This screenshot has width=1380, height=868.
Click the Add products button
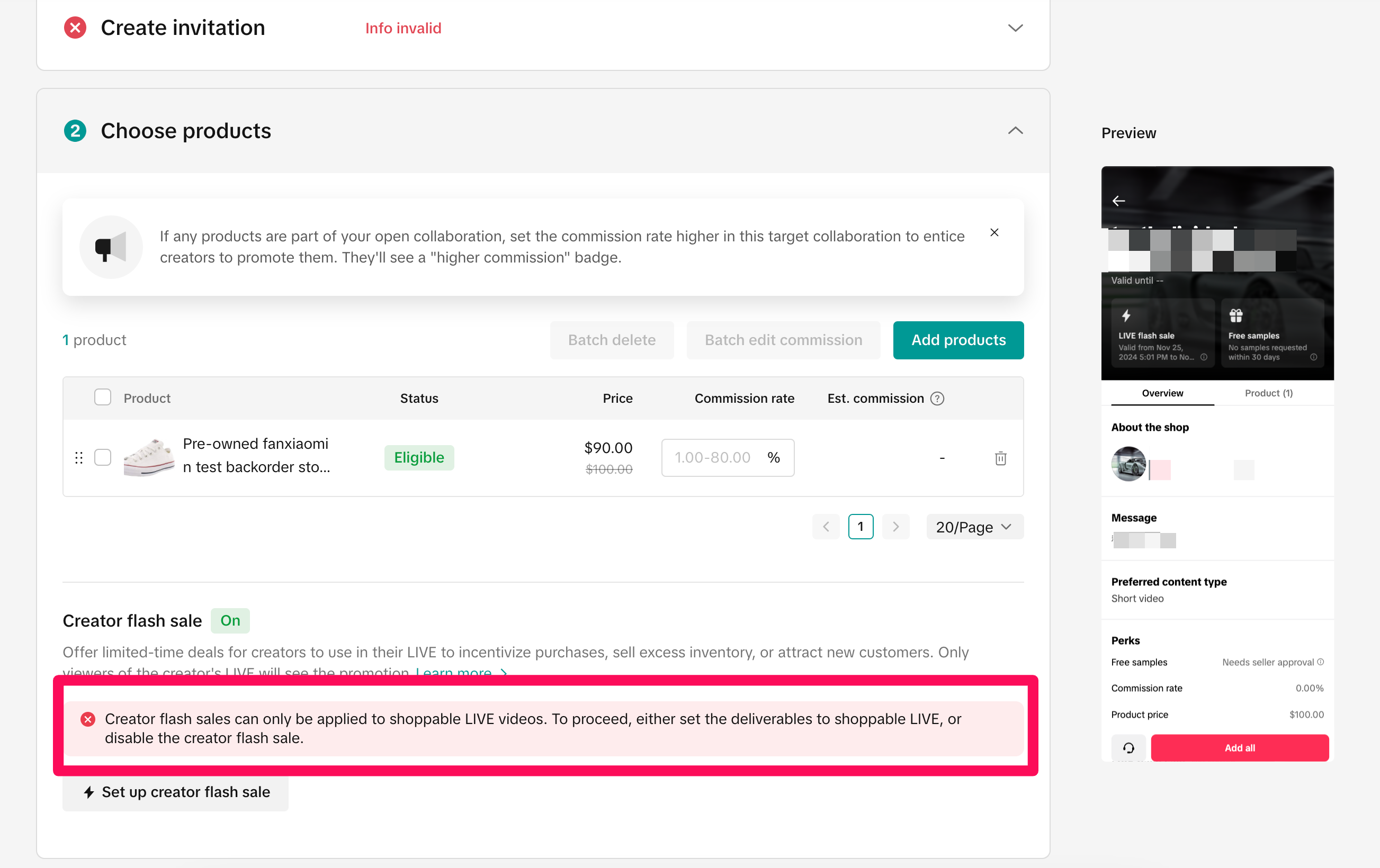coord(957,340)
